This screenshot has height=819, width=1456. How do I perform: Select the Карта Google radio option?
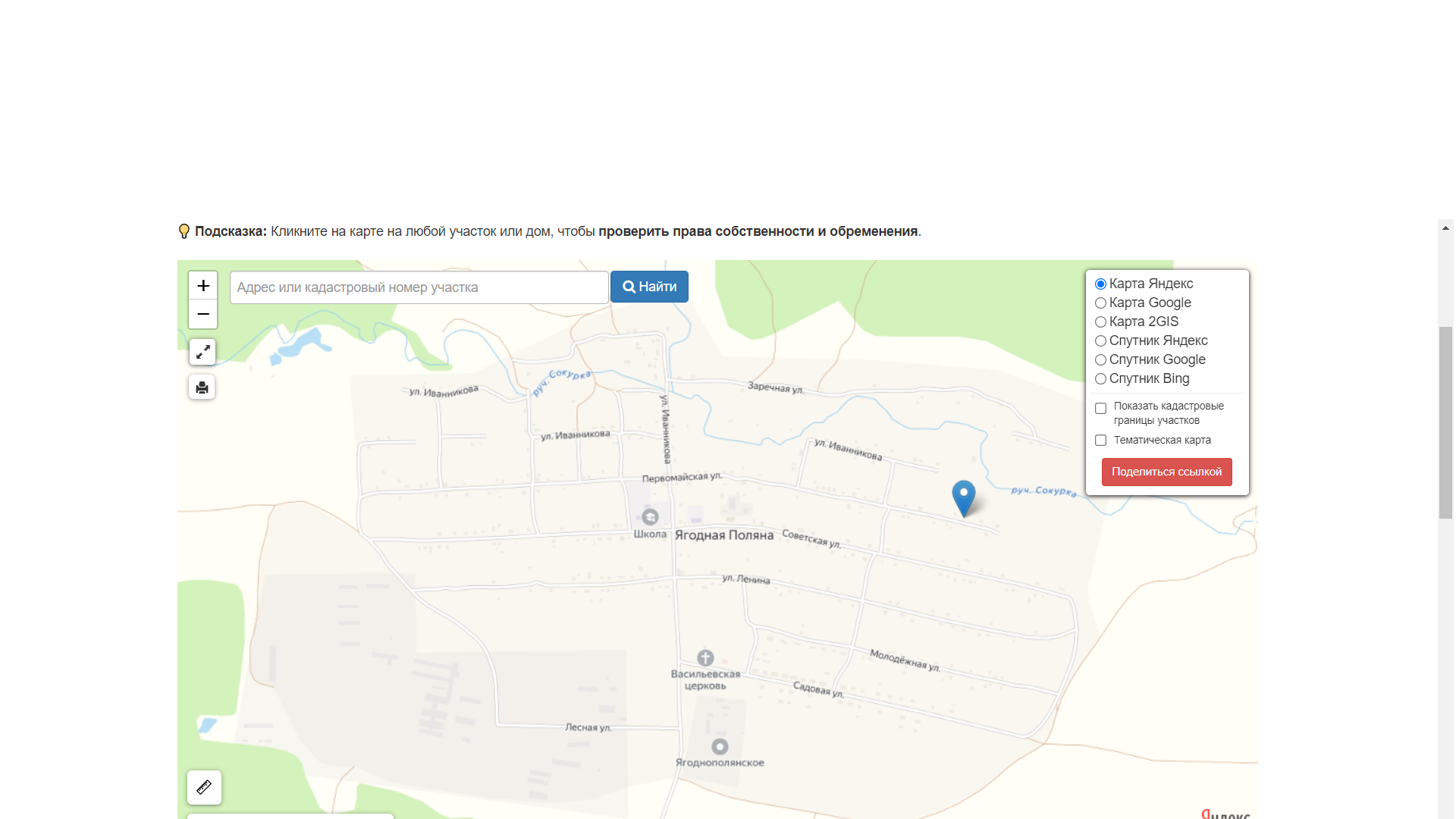tap(1100, 303)
